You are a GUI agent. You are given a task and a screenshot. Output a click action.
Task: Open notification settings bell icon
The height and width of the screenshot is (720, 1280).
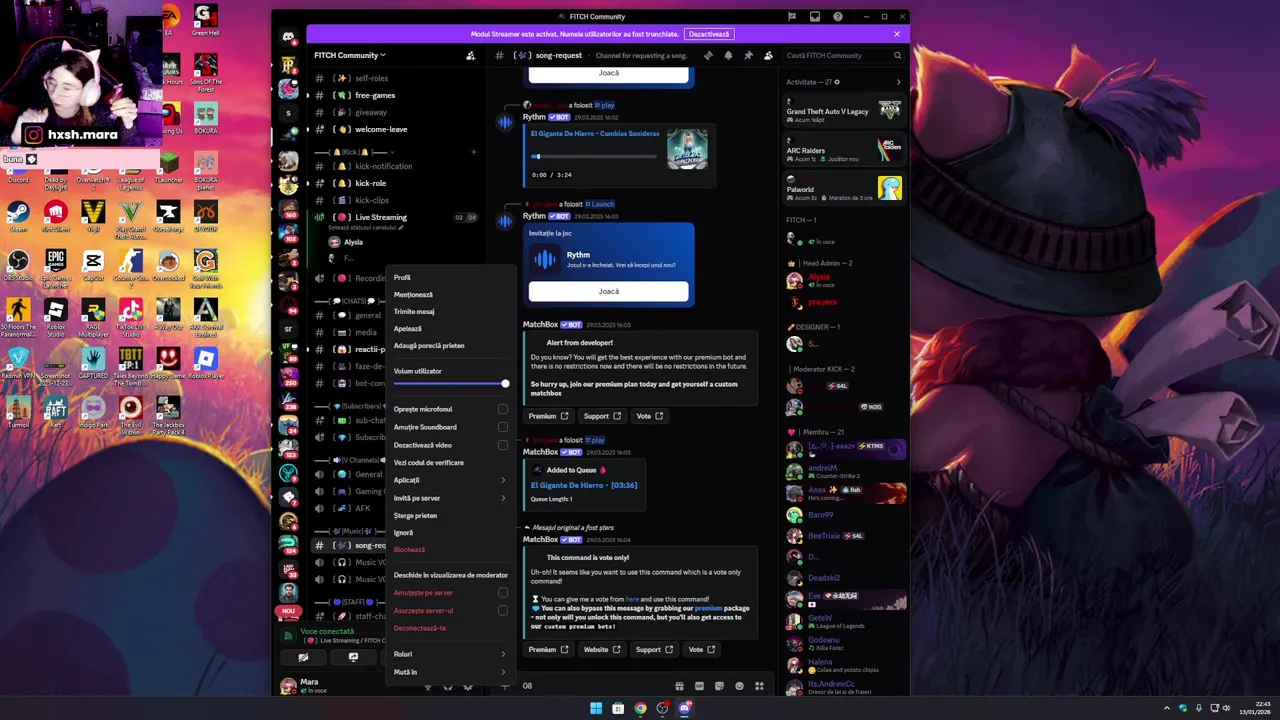click(728, 56)
